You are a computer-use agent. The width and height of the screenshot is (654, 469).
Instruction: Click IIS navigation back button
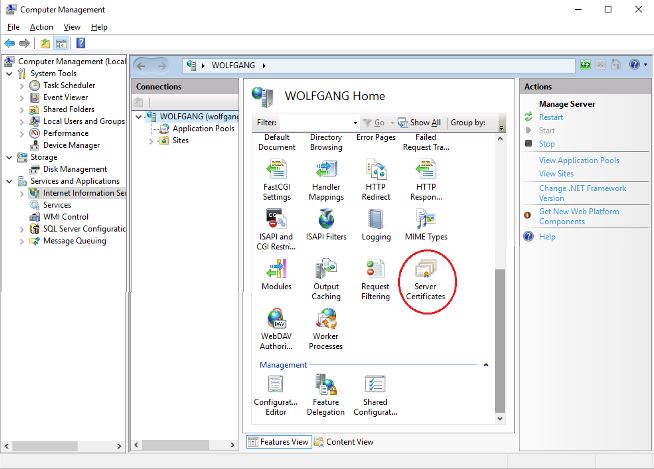click(141, 66)
